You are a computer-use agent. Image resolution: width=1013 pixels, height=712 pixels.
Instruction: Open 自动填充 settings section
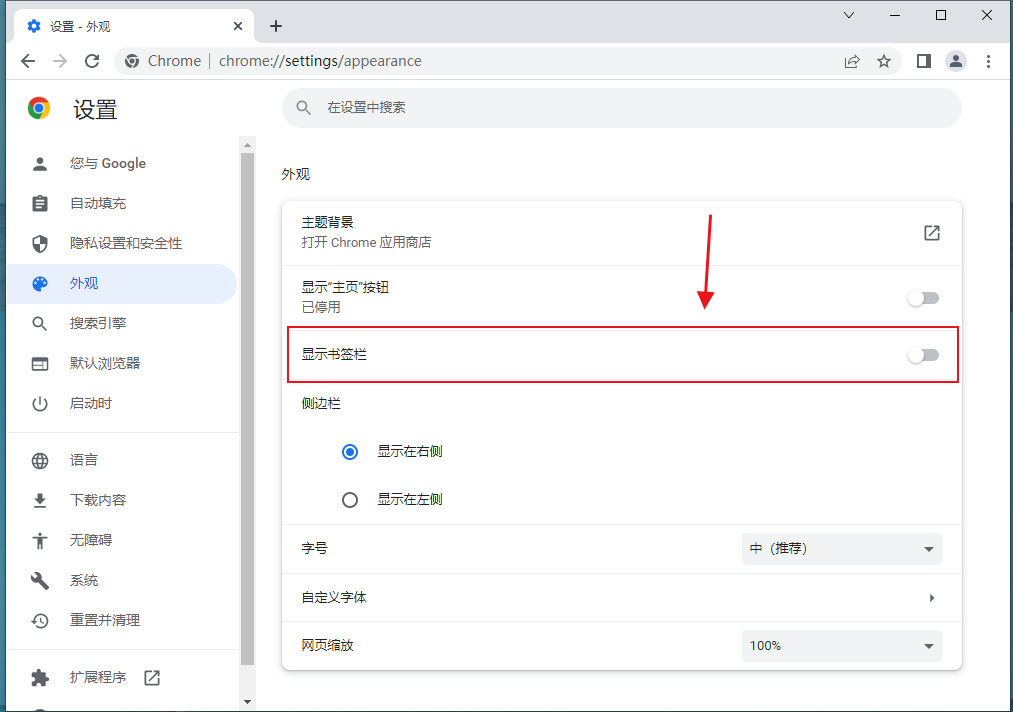click(122, 204)
